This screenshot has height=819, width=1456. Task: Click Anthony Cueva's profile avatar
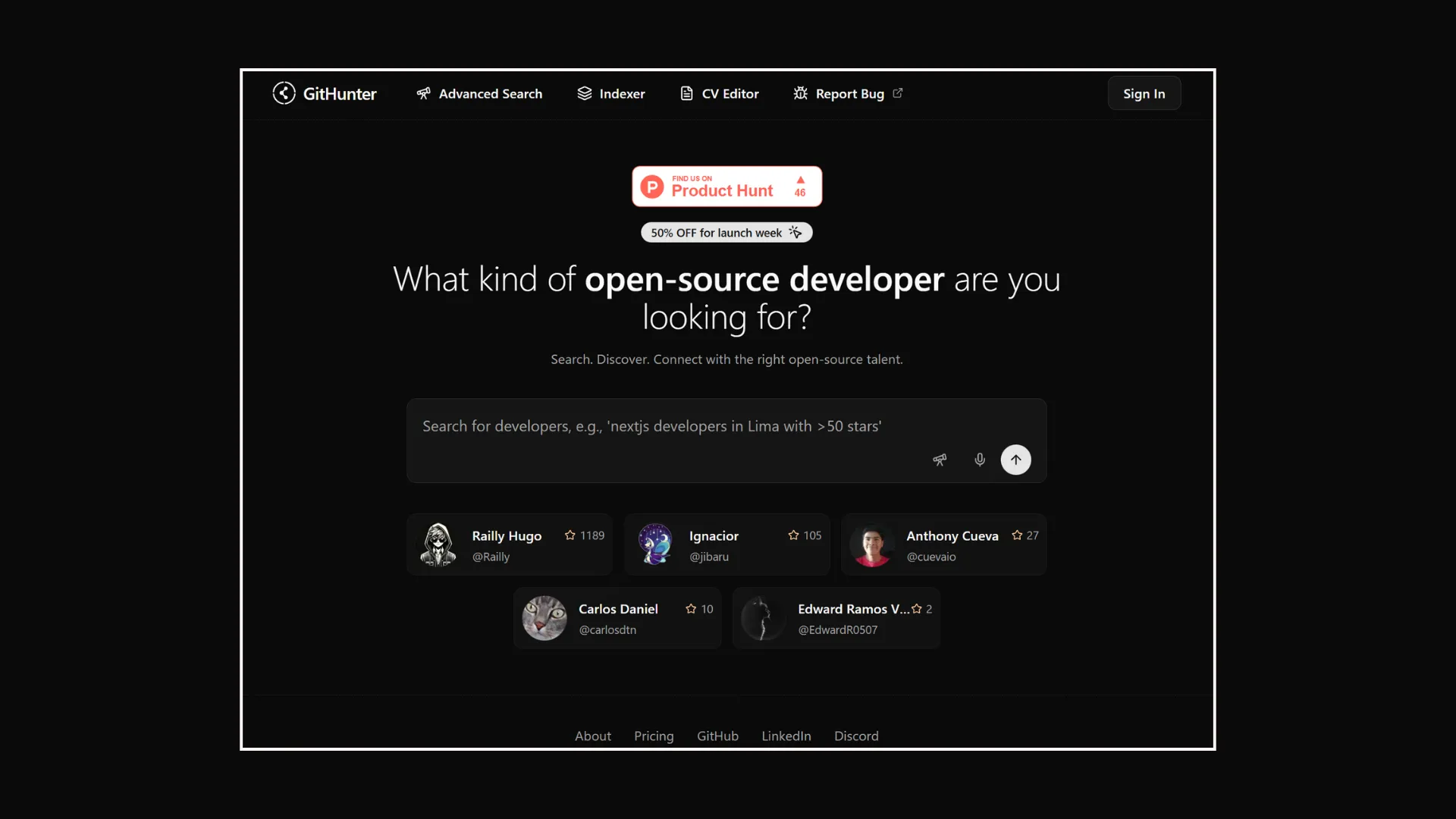(x=872, y=544)
